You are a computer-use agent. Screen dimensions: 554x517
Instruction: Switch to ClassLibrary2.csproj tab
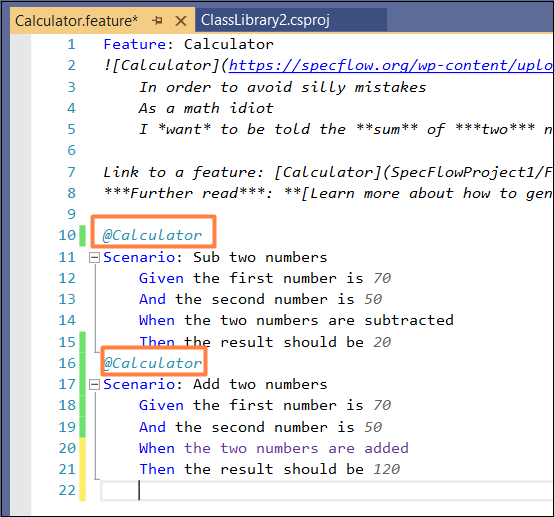(265, 20)
